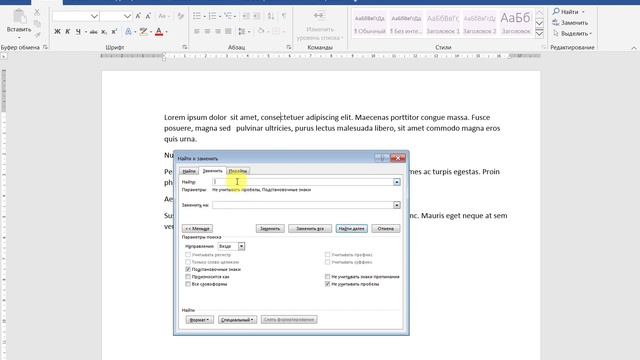Open the Специальный dropdown button
This screenshot has width=640, height=360.
pos(238,320)
